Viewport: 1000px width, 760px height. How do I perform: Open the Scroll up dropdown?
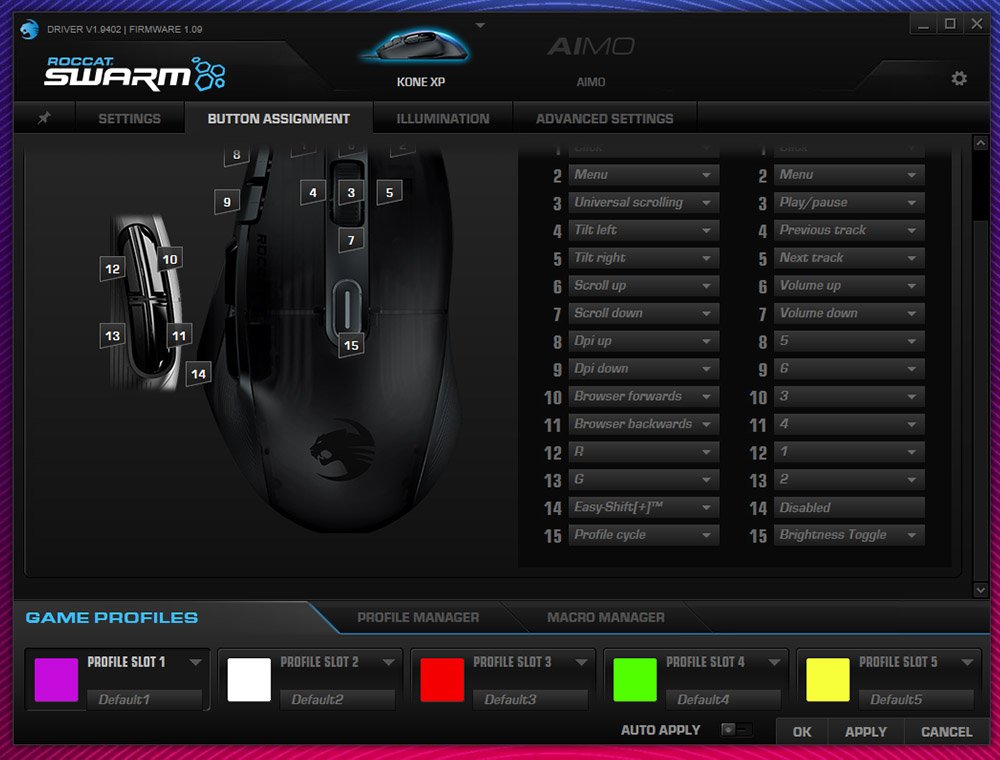pos(643,286)
